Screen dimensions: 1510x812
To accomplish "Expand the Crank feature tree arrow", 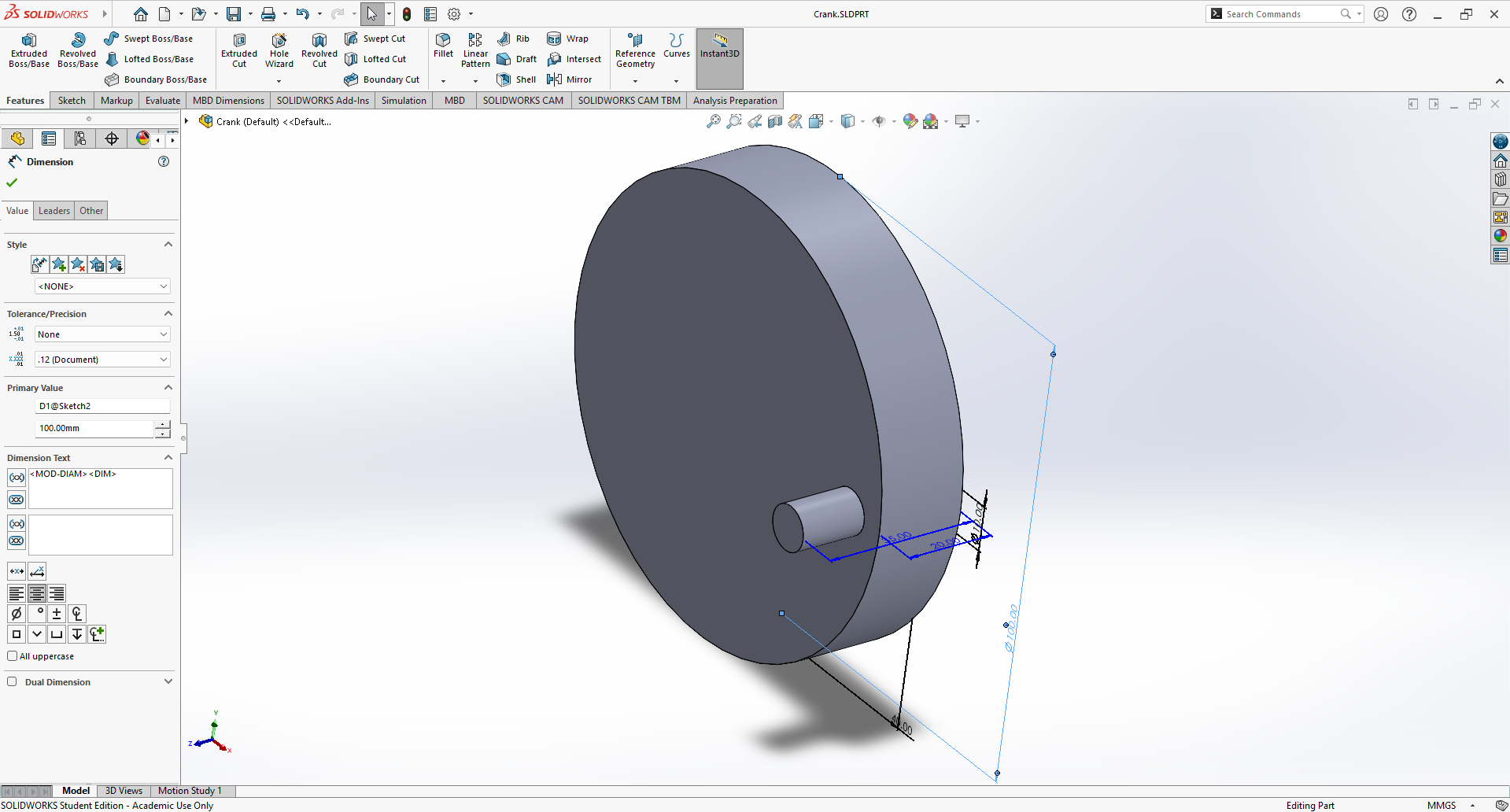I will coord(186,121).
